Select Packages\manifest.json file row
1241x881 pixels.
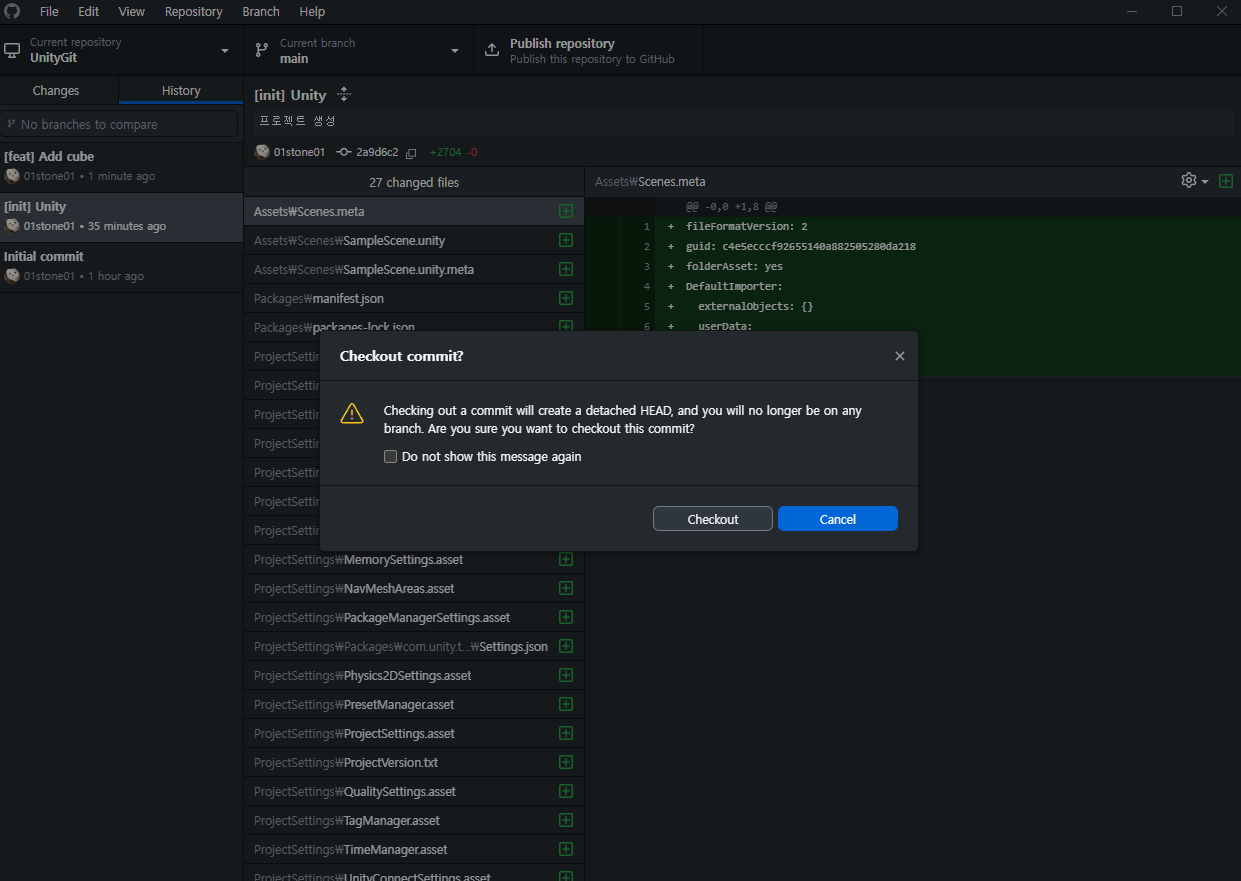click(x=414, y=298)
